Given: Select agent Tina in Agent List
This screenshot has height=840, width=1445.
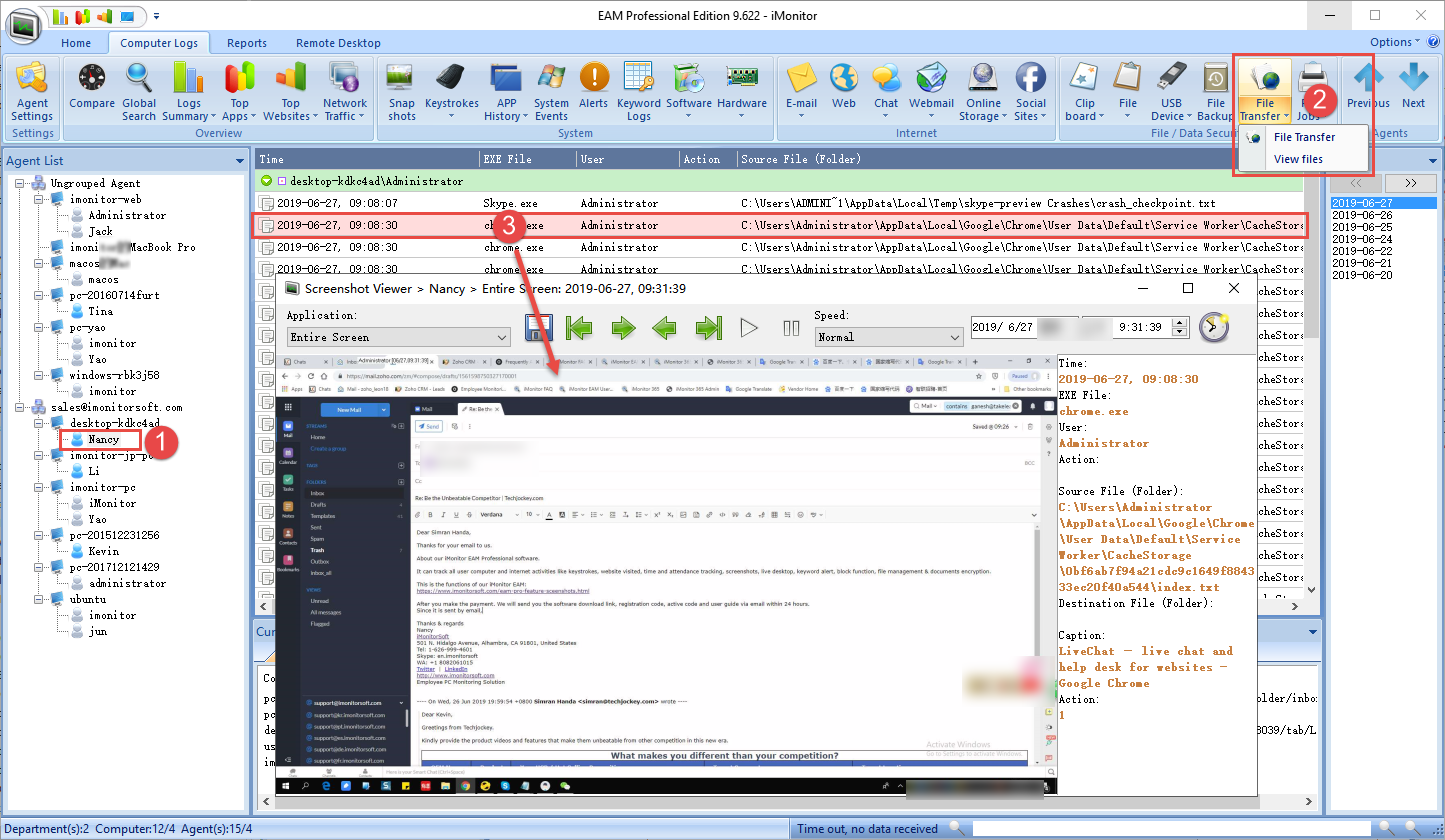Looking at the screenshot, I should click(x=100, y=311).
